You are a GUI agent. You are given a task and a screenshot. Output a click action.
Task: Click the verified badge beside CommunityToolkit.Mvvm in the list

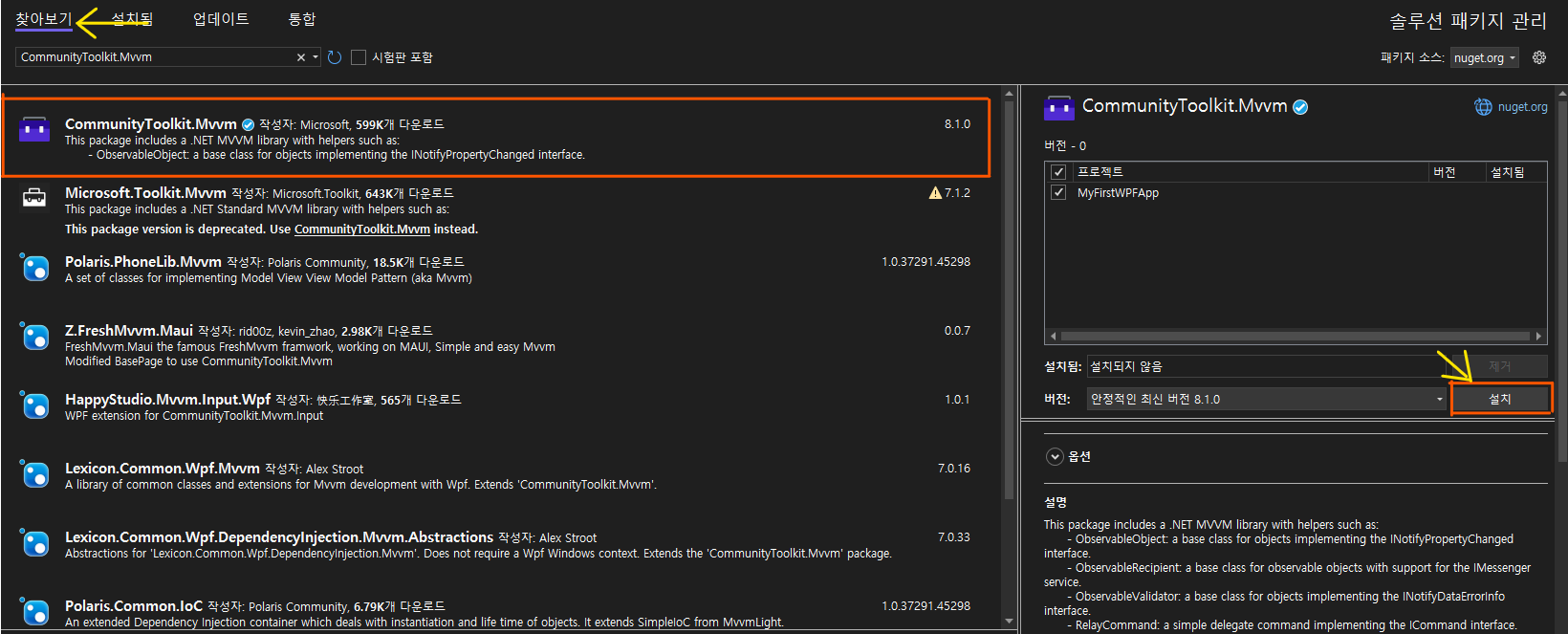click(248, 124)
